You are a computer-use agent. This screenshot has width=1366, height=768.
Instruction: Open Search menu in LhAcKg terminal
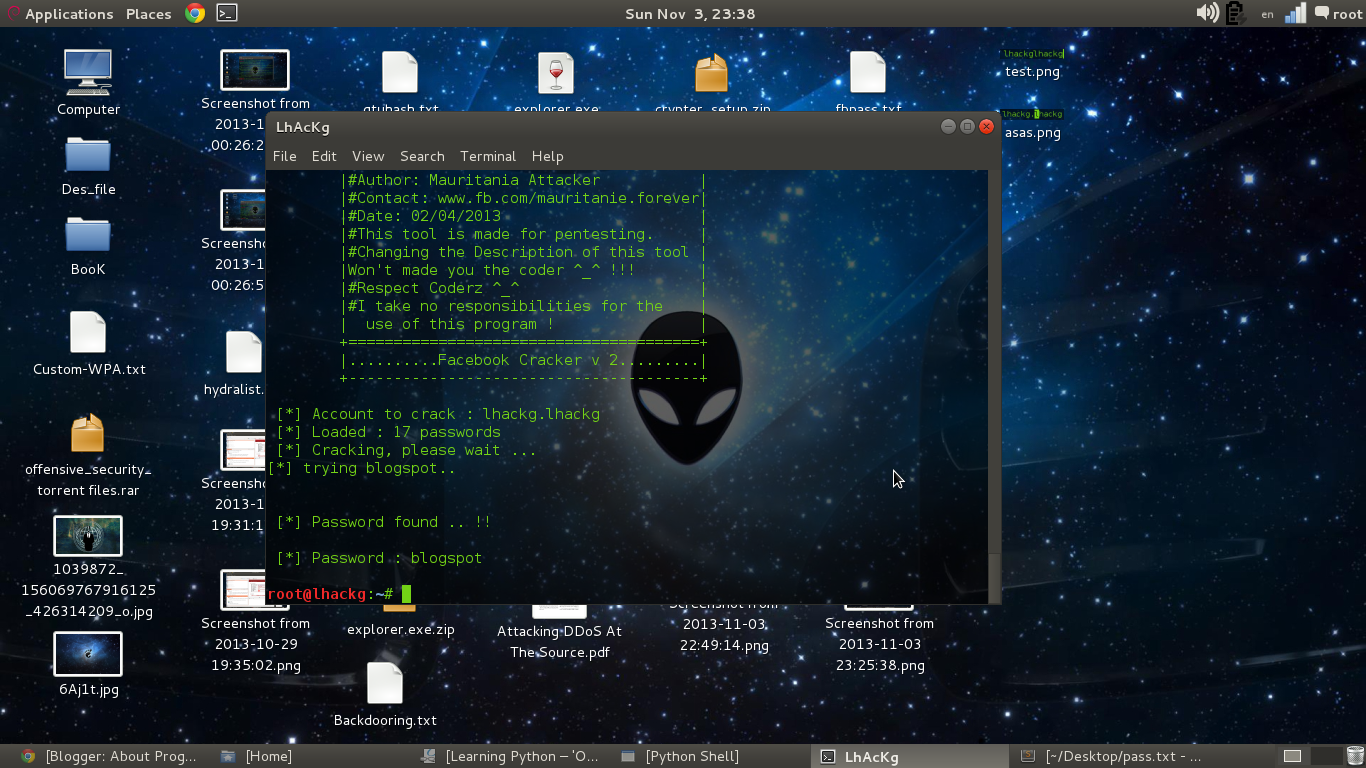pos(422,156)
